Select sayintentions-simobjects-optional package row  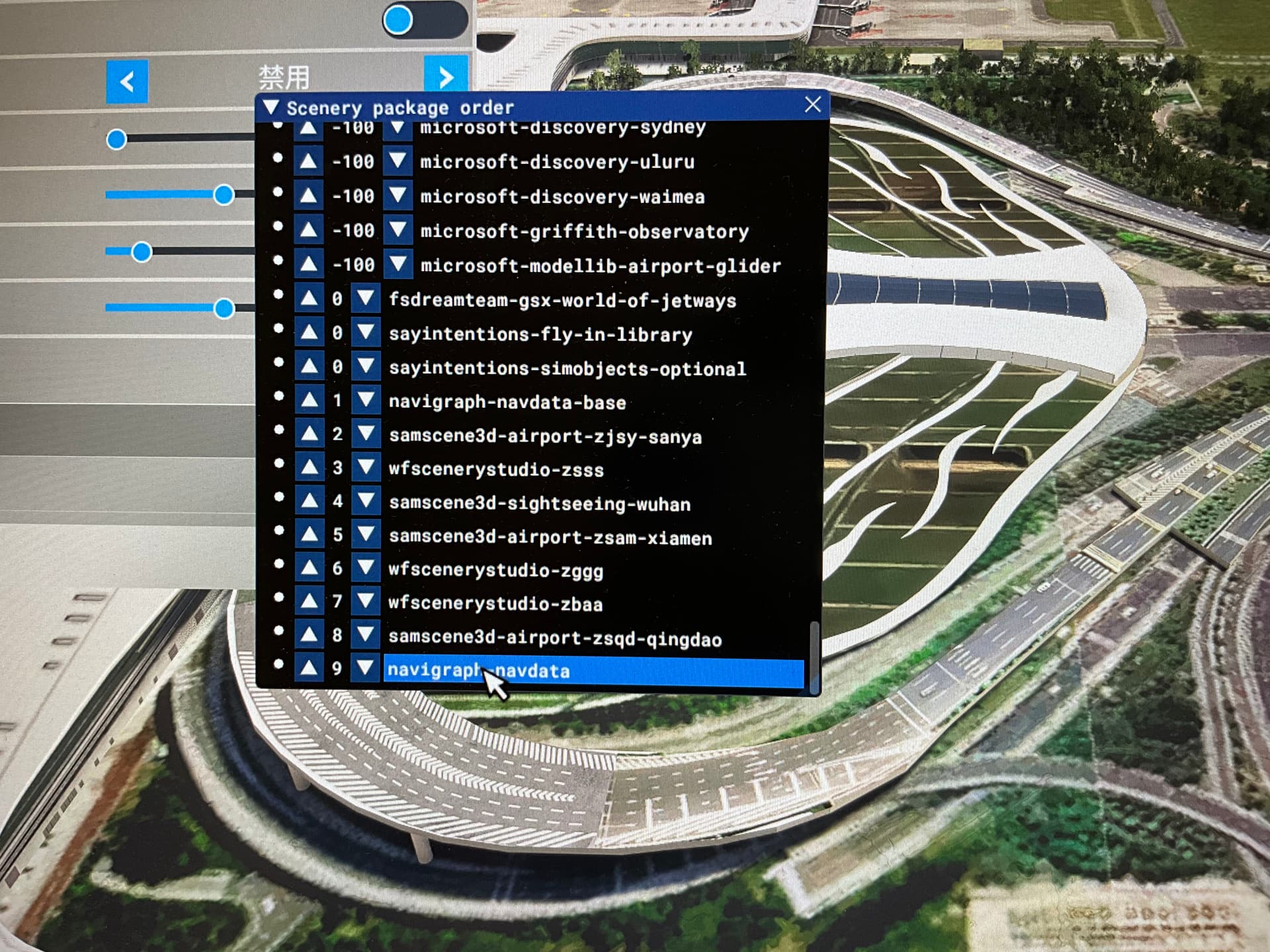pyautogui.click(x=567, y=368)
